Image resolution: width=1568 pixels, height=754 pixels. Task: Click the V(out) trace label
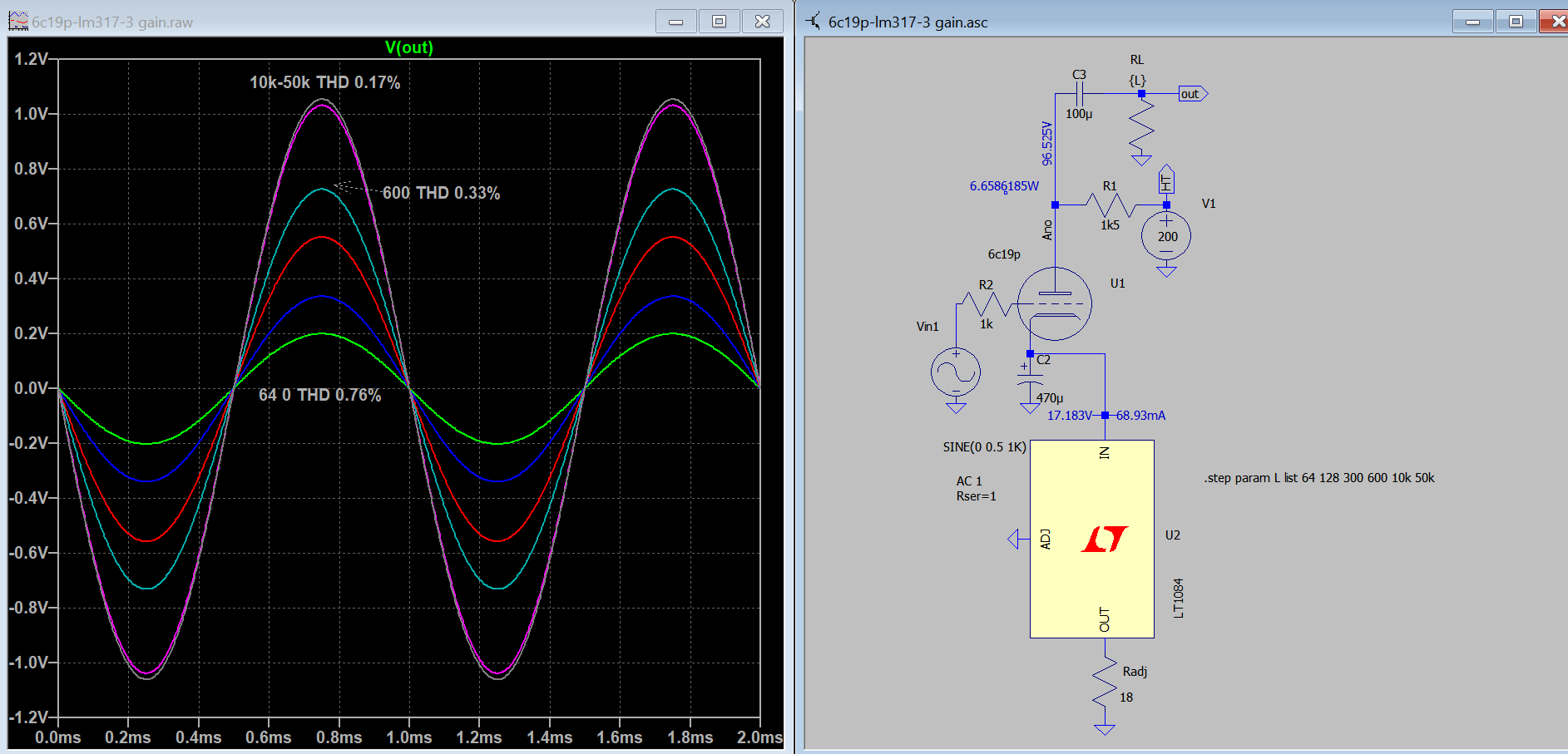[408, 47]
